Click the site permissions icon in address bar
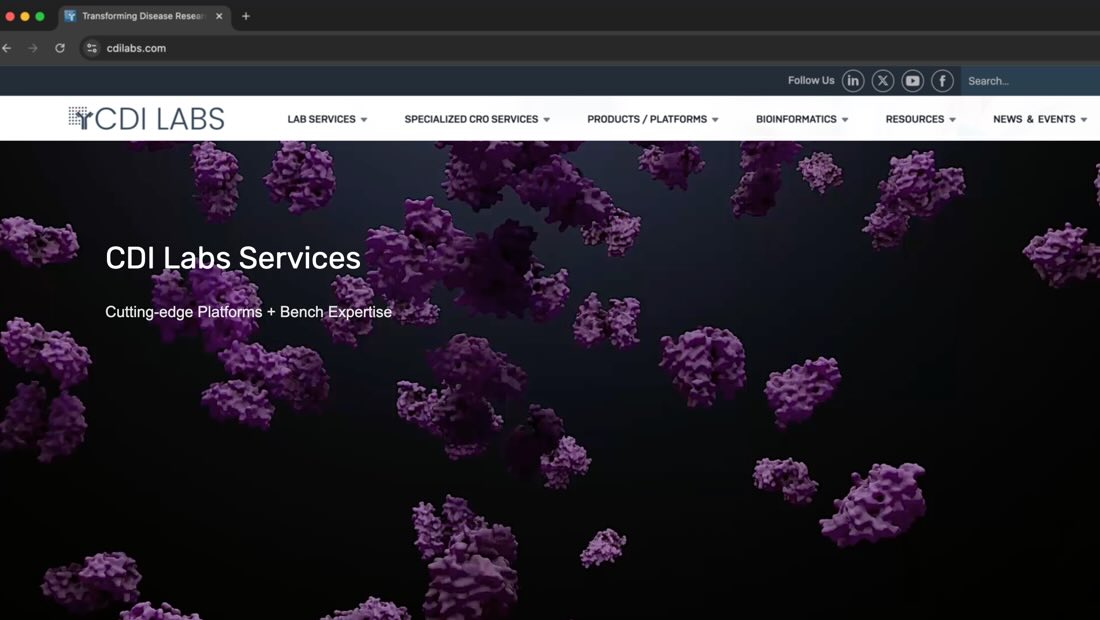The image size is (1100, 620). pos(91,47)
